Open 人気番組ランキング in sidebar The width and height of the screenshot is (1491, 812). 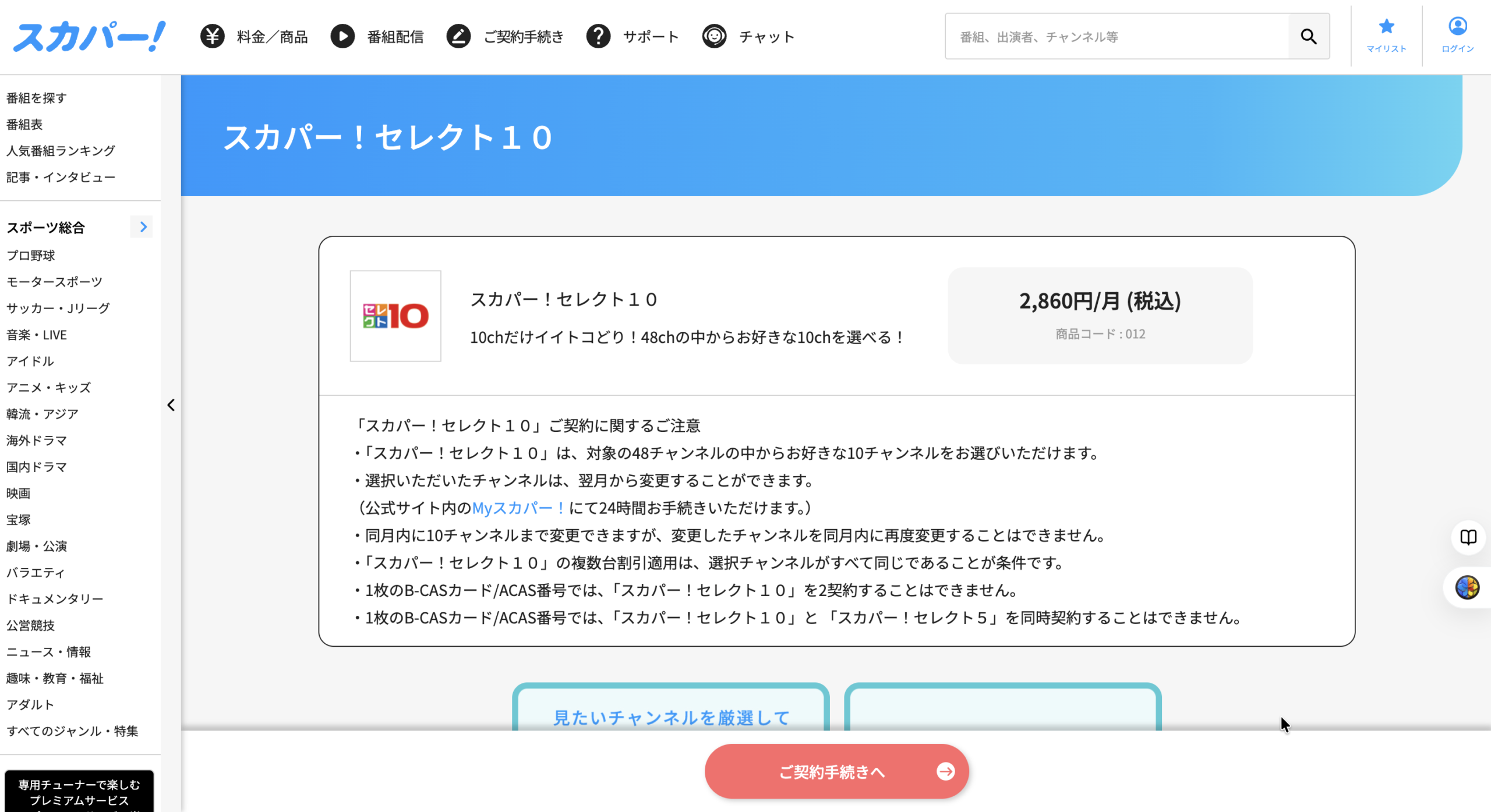[61, 150]
